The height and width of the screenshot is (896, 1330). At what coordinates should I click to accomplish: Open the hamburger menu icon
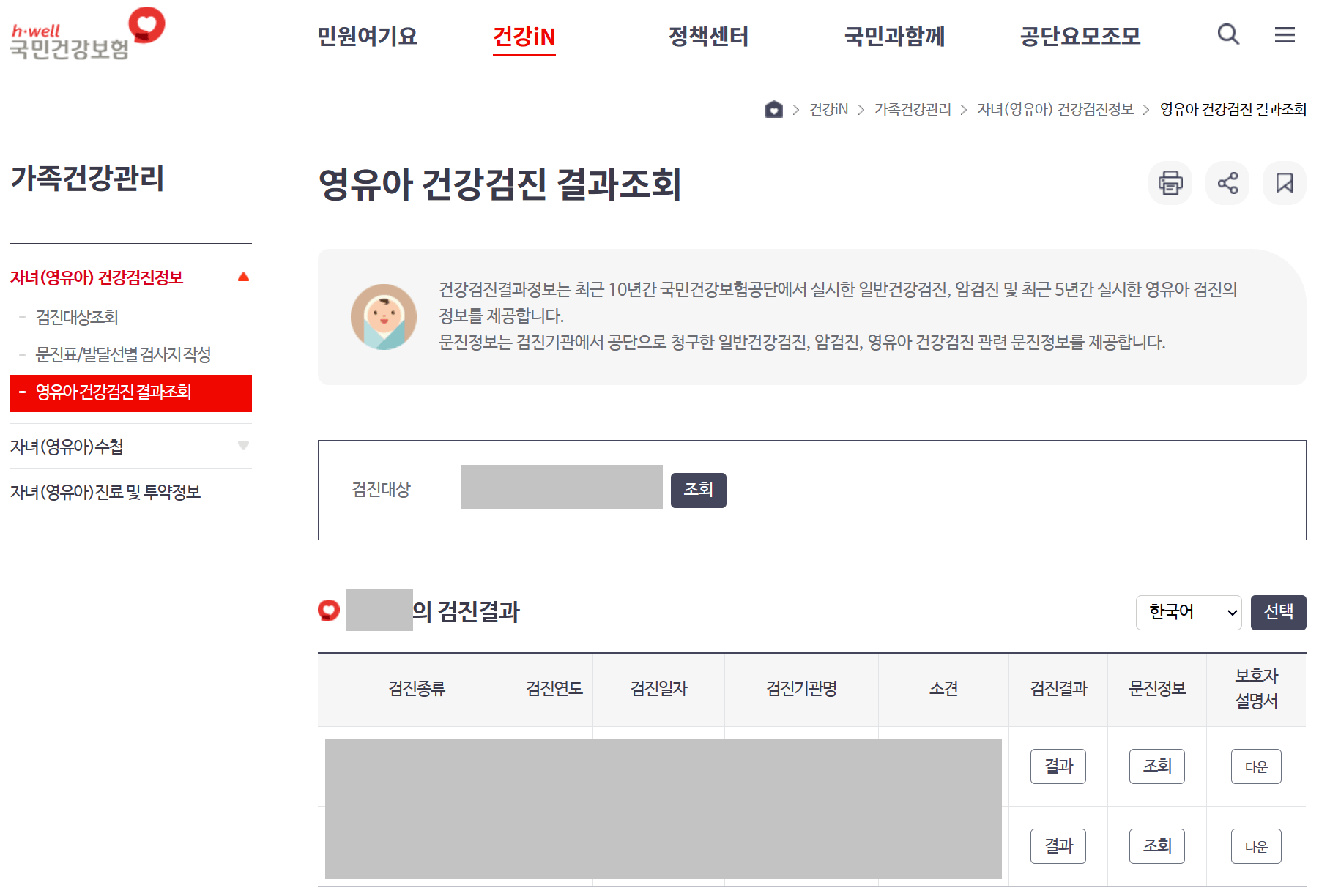(x=1285, y=34)
